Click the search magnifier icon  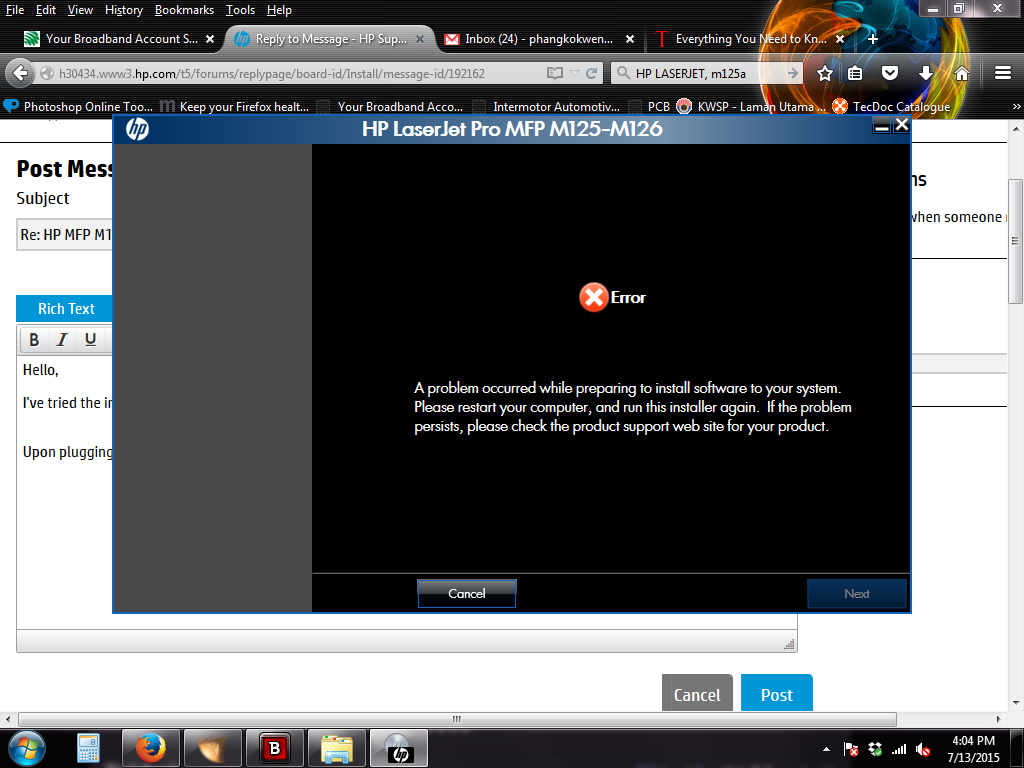624,73
